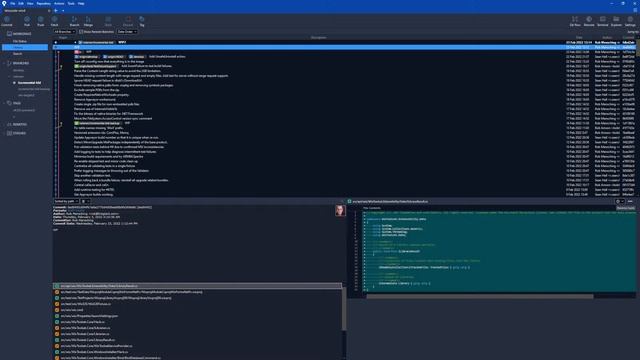The image size is (640, 360).
Task: Select commit starting with 'Ignore HEAD request failure'
Action: [108, 80]
